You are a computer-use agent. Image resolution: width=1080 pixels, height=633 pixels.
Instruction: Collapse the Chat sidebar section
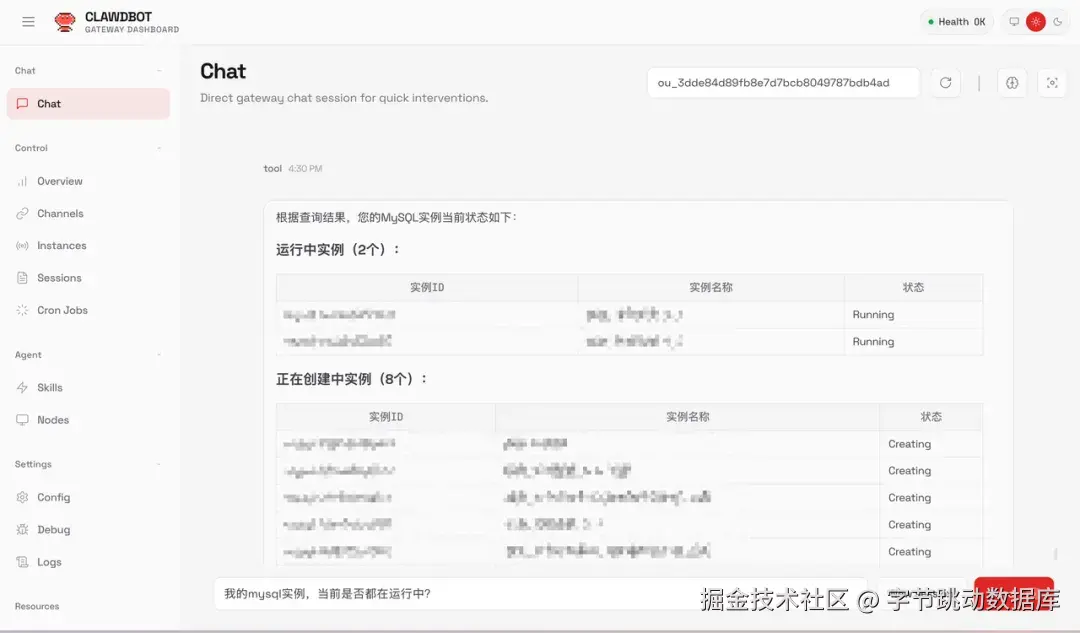point(159,71)
